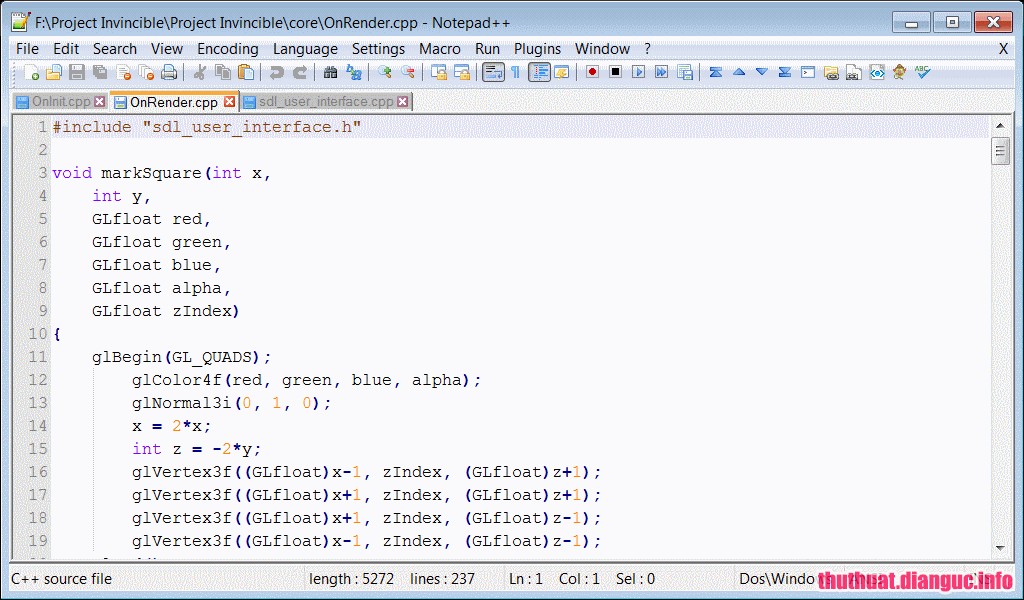Close current document via toolbar Close icon
The width and height of the screenshot is (1024, 600).
tap(123, 72)
